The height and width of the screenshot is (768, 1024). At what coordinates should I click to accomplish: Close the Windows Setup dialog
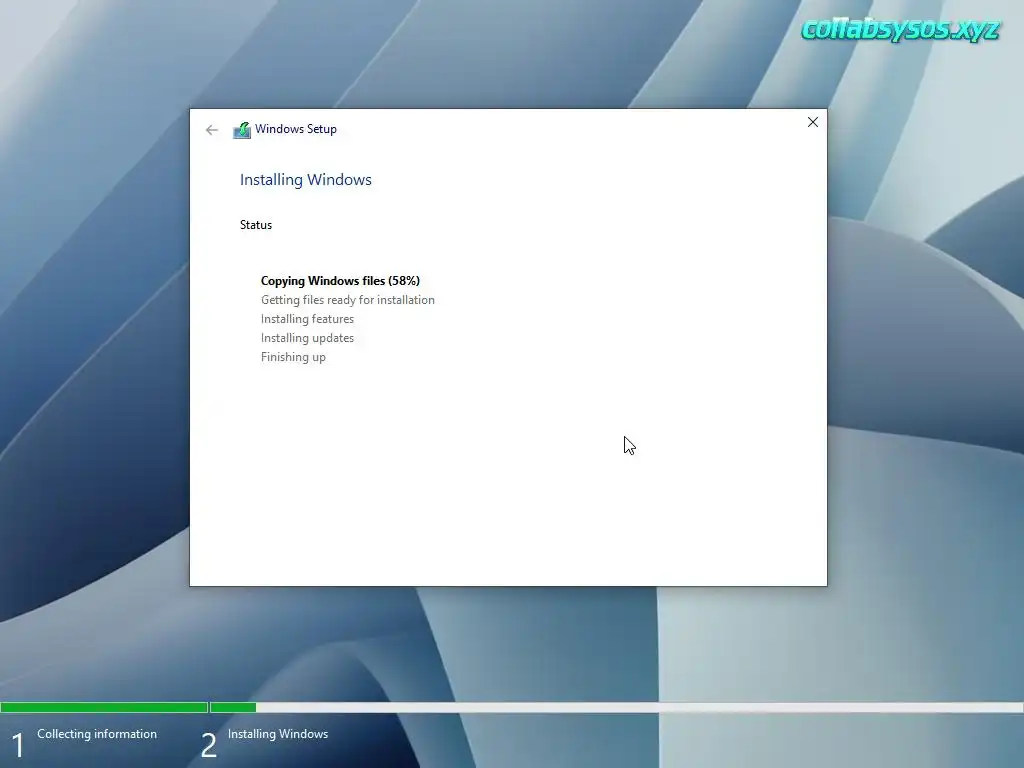[812, 122]
